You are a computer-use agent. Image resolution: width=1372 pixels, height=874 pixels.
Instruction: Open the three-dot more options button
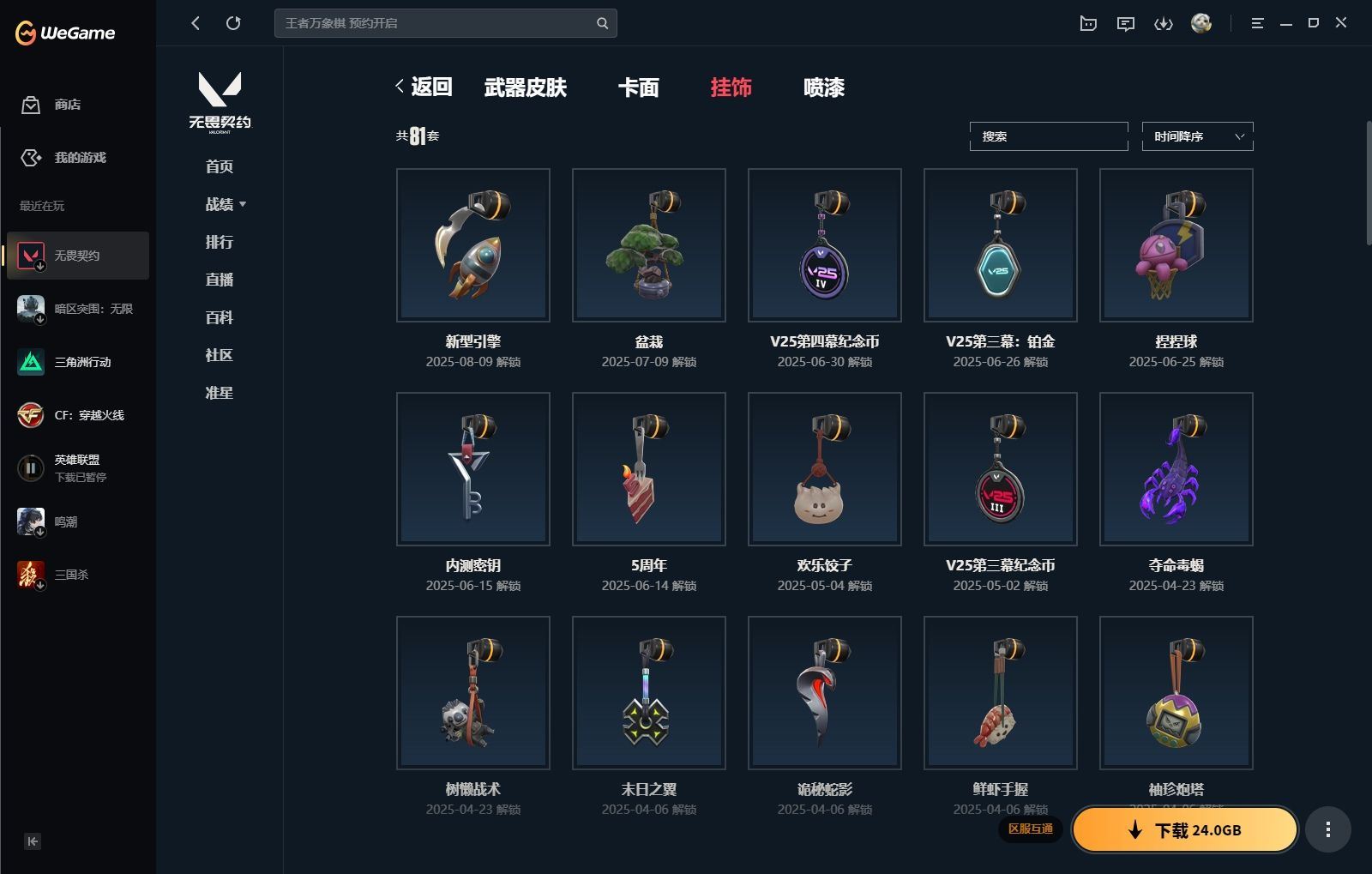point(1328,829)
